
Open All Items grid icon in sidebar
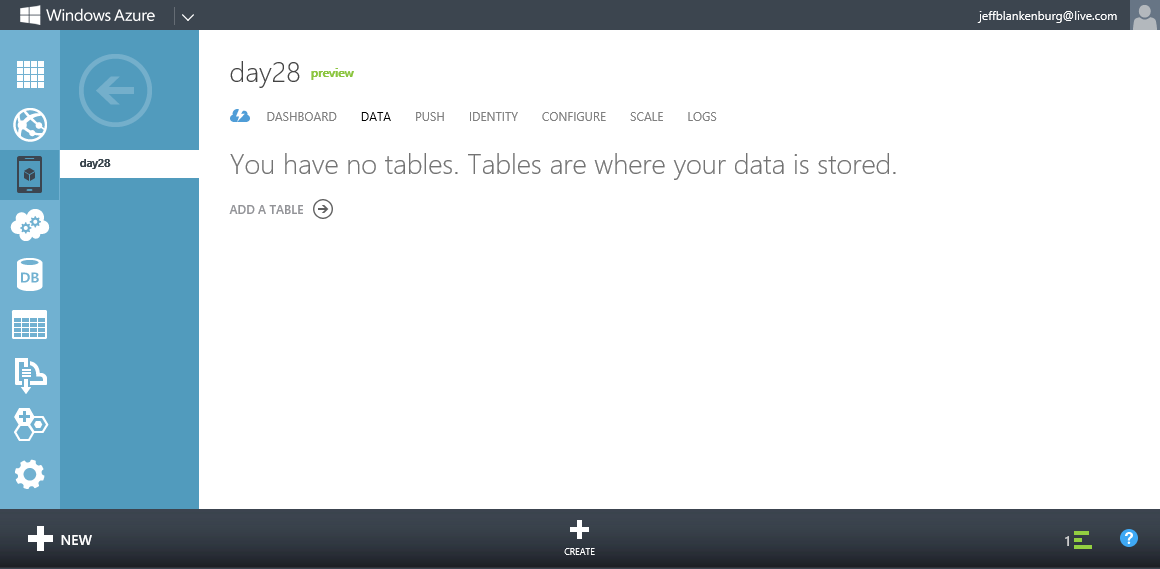[x=30, y=75]
